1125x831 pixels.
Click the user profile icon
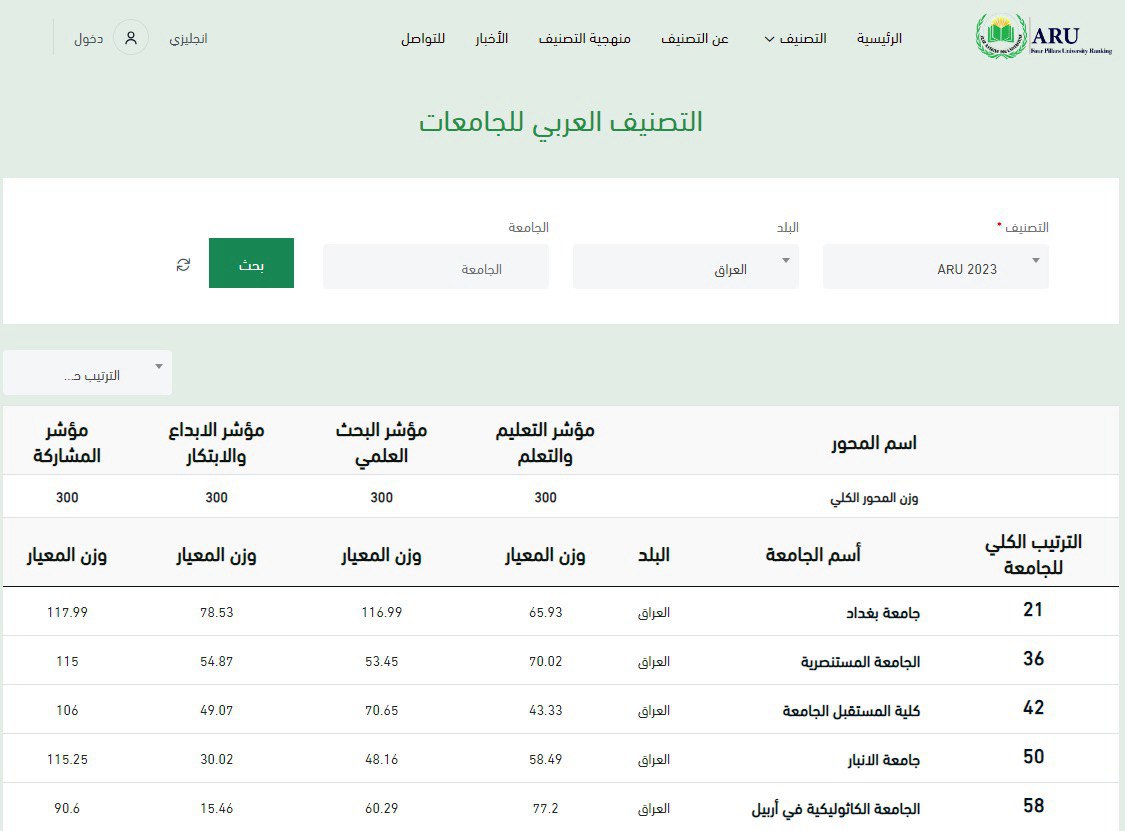click(131, 38)
